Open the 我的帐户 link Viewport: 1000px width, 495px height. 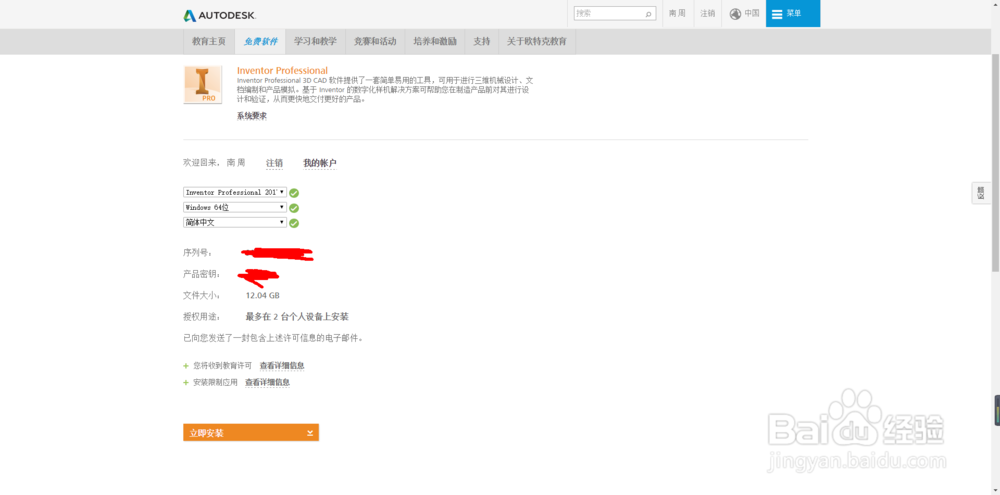(320, 163)
